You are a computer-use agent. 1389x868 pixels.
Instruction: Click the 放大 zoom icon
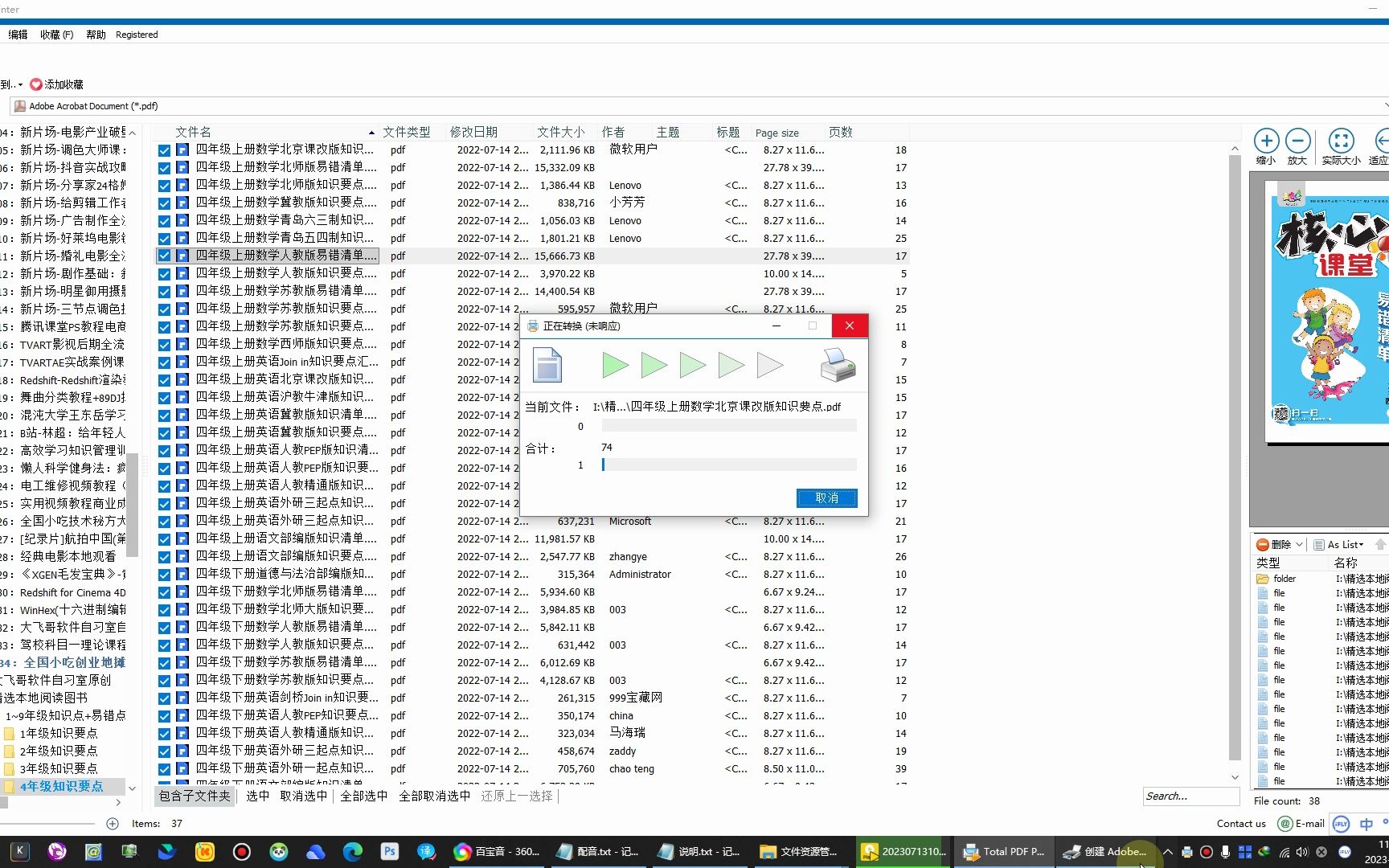1298,143
